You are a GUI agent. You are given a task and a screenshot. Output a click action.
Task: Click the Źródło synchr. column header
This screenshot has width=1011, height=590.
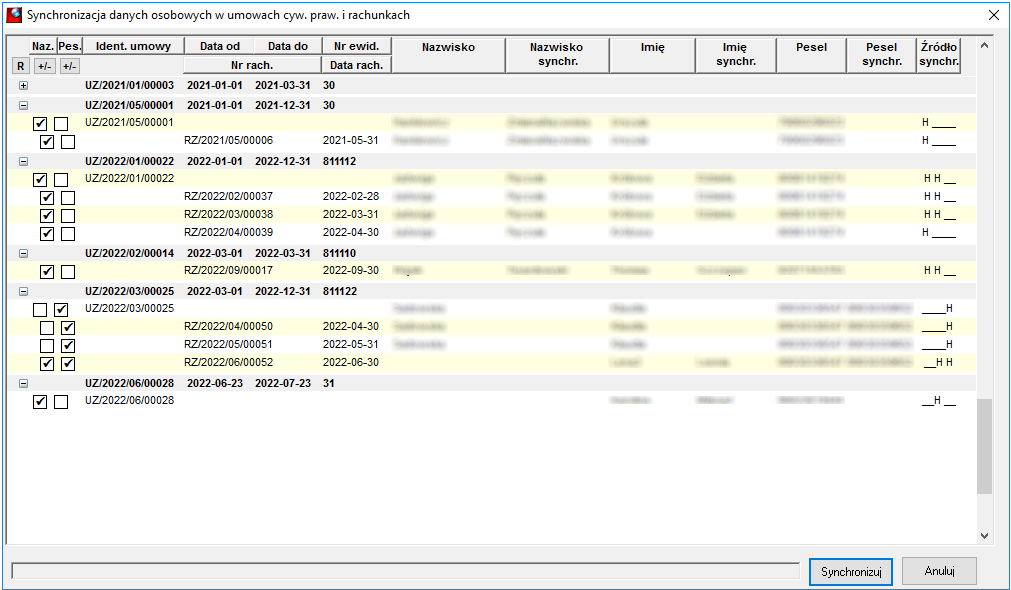pyautogui.click(x=939, y=55)
